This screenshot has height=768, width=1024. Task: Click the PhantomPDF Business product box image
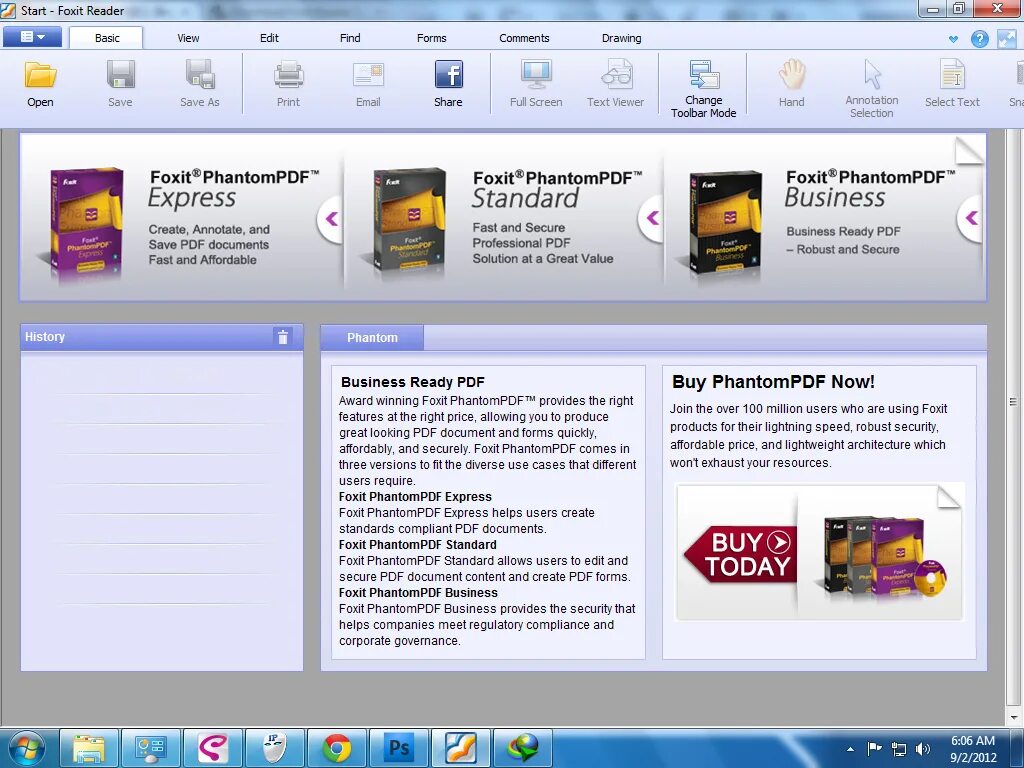pos(725,224)
